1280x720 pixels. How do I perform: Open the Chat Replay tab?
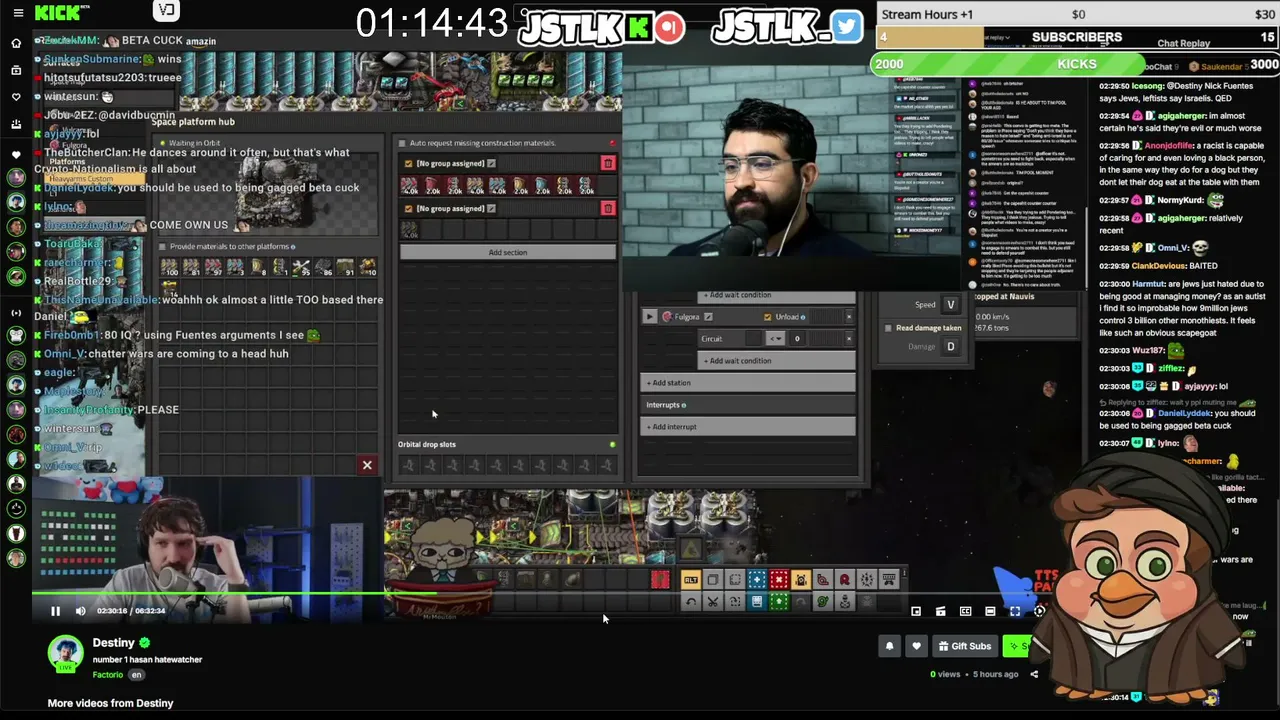(1183, 44)
